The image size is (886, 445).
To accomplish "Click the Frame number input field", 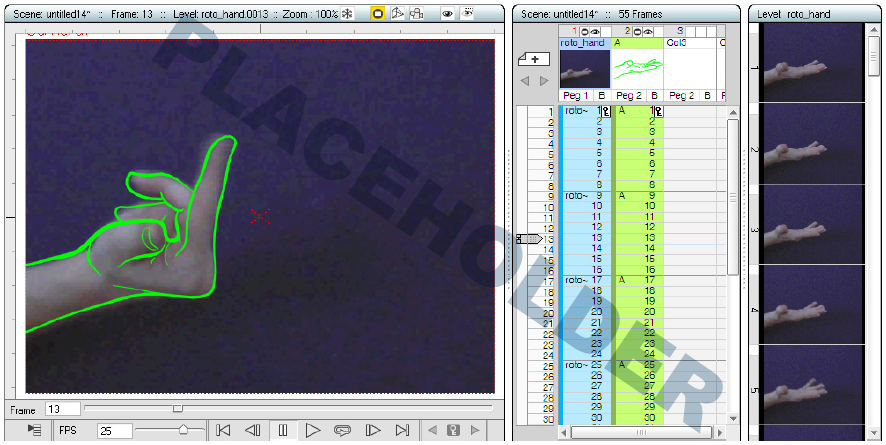I will 62,409.
